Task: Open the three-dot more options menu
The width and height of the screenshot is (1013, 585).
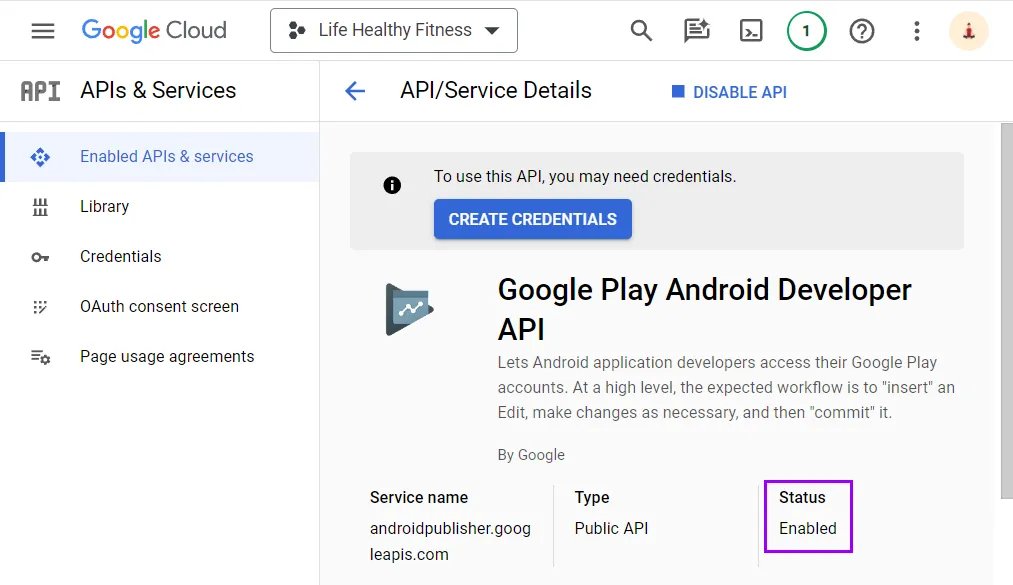Action: [916, 31]
